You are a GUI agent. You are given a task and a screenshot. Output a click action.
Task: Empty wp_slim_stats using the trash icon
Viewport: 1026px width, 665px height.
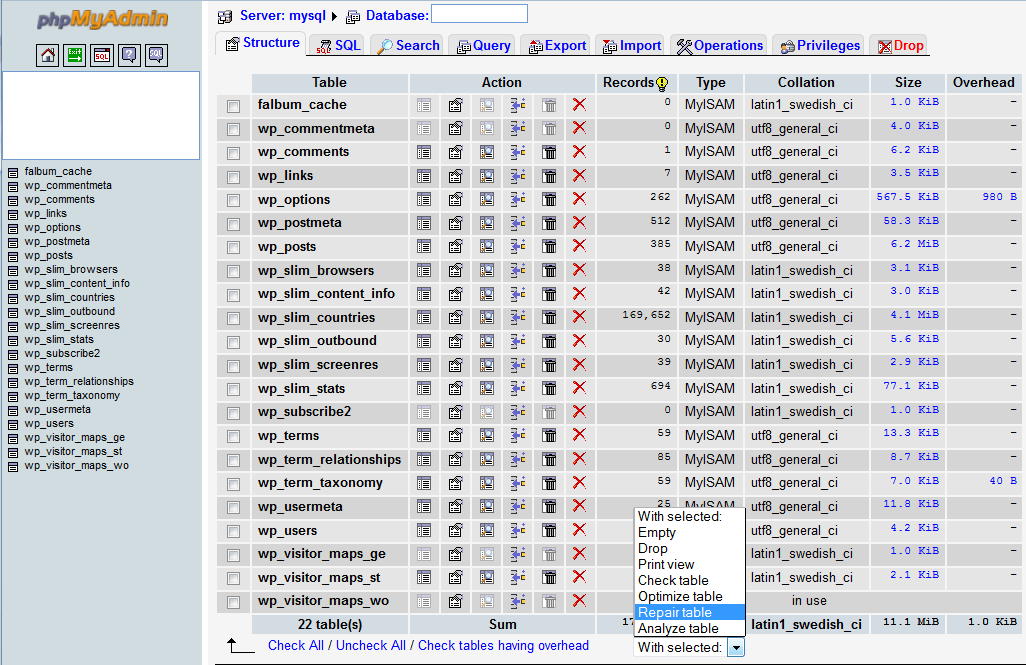tap(549, 389)
